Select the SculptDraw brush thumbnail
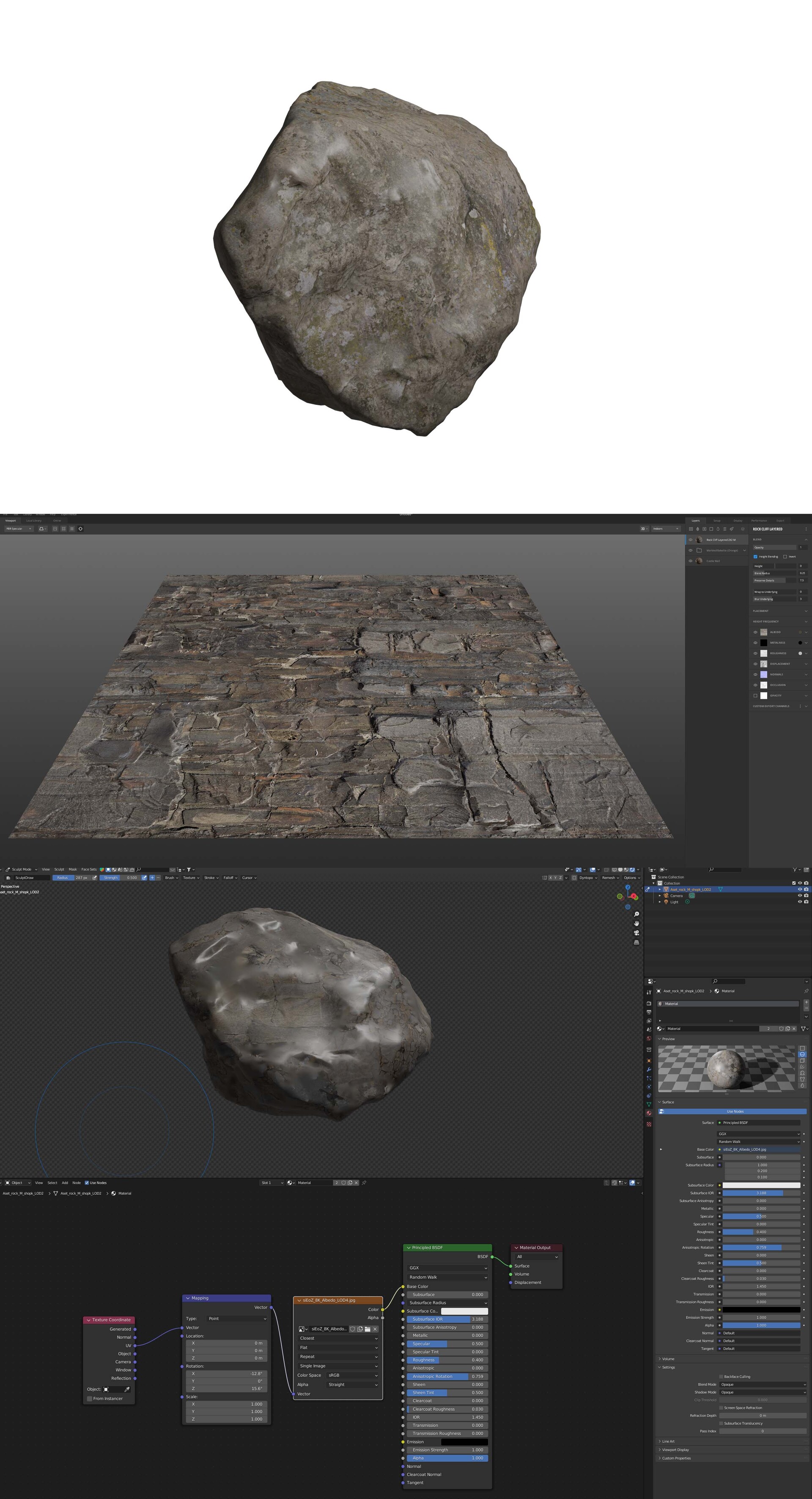The height and width of the screenshot is (1499, 812). (8, 877)
